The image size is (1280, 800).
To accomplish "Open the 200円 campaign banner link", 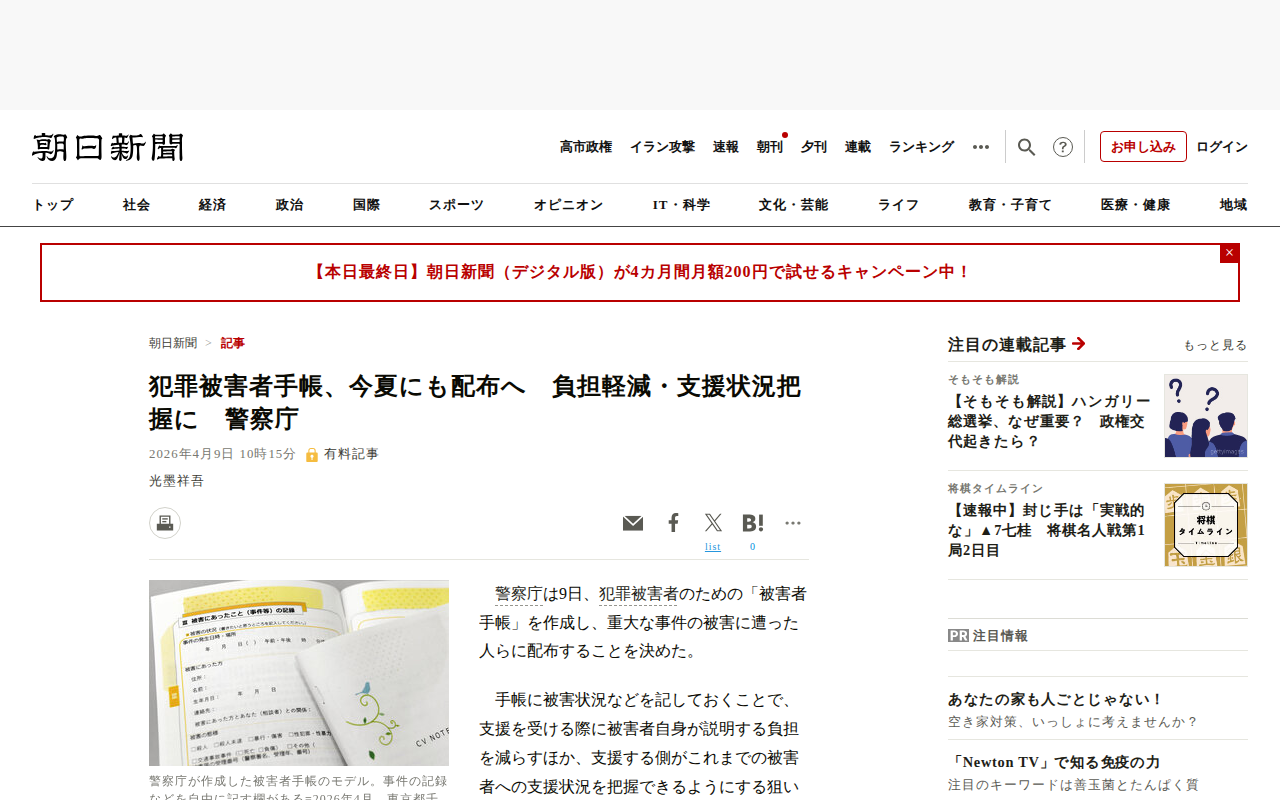I will (x=640, y=272).
